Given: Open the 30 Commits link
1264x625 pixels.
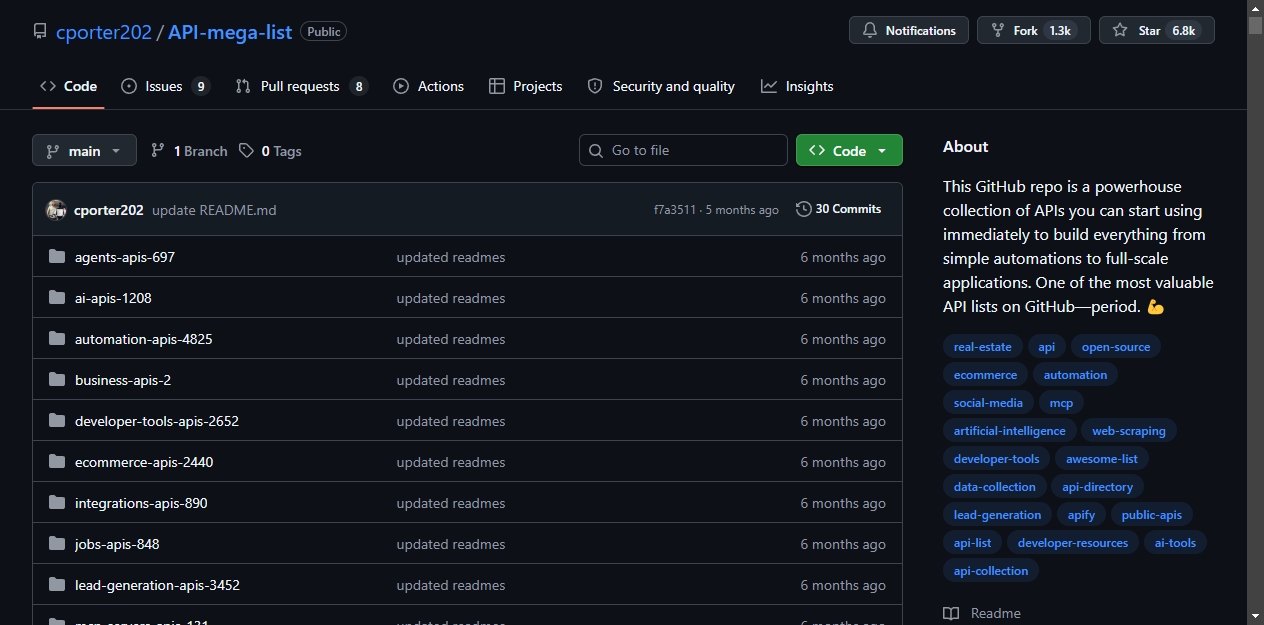Looking at the screenshot, I should [x=839, y=209].
